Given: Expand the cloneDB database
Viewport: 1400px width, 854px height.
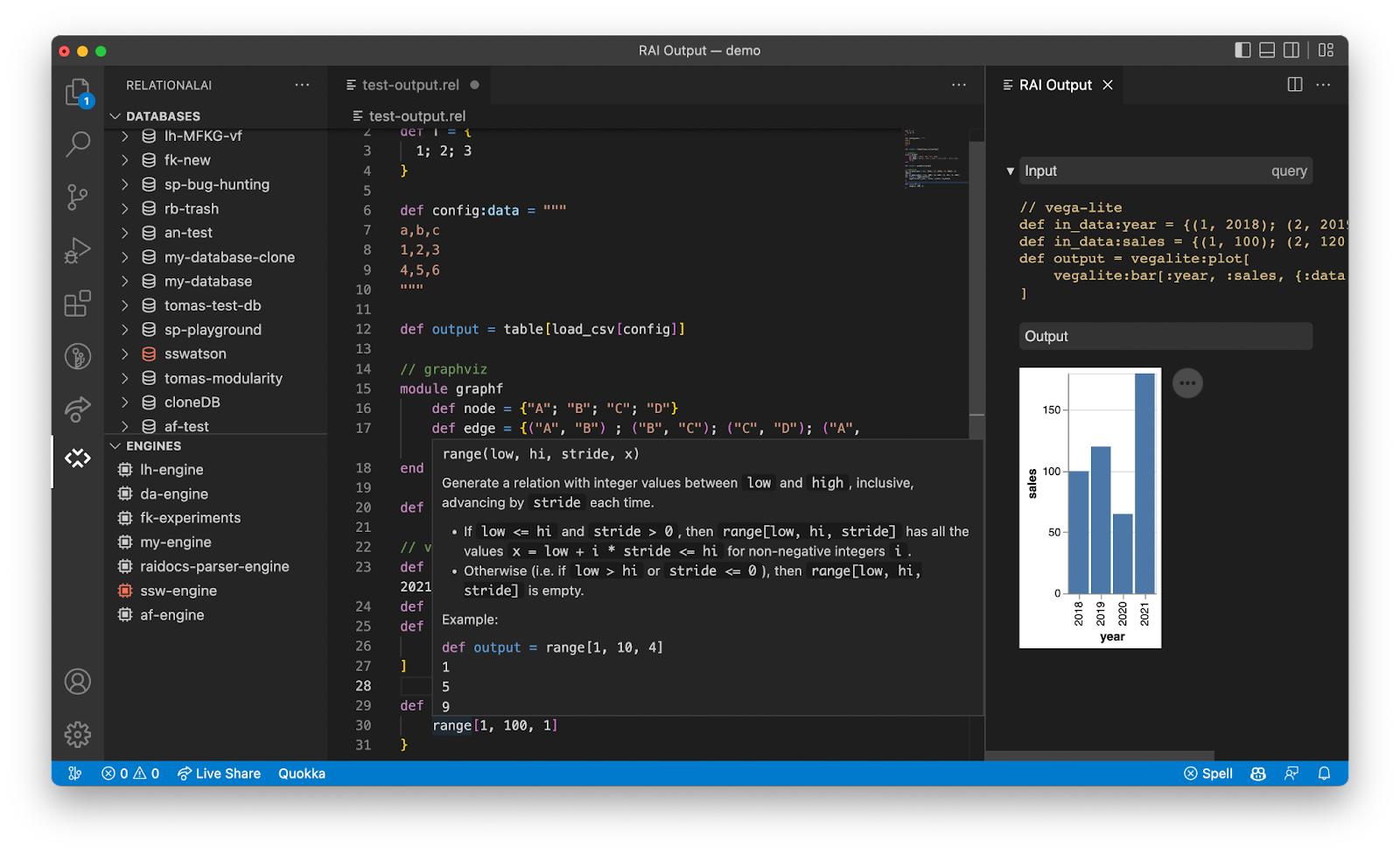Looking at the screenshot, I should (125, 402).
